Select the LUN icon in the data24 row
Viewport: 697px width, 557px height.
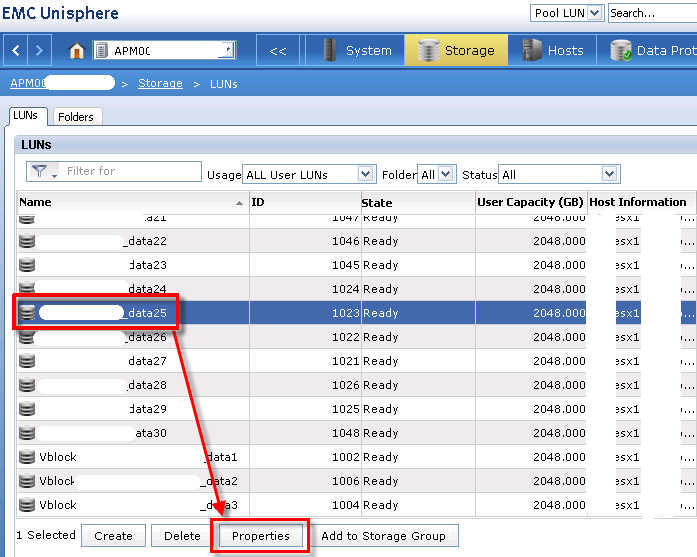click(x=27, y=288)
